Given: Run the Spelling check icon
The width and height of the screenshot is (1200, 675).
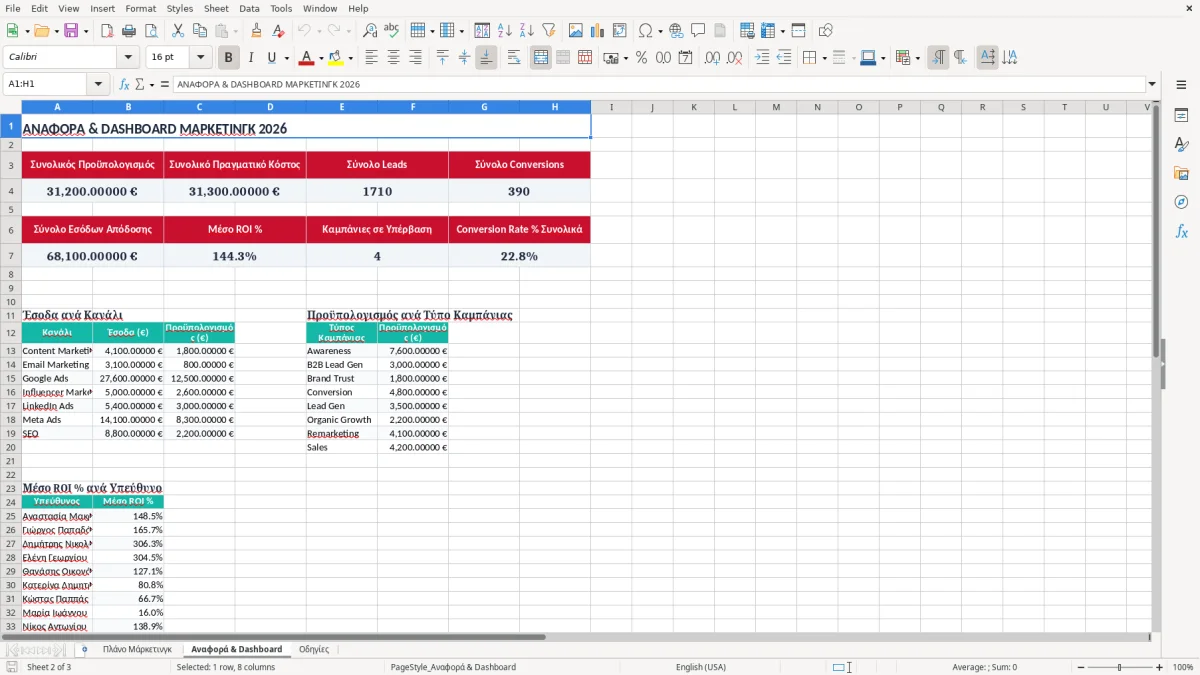Looking at the screenshot, I should tap(392, 31).
